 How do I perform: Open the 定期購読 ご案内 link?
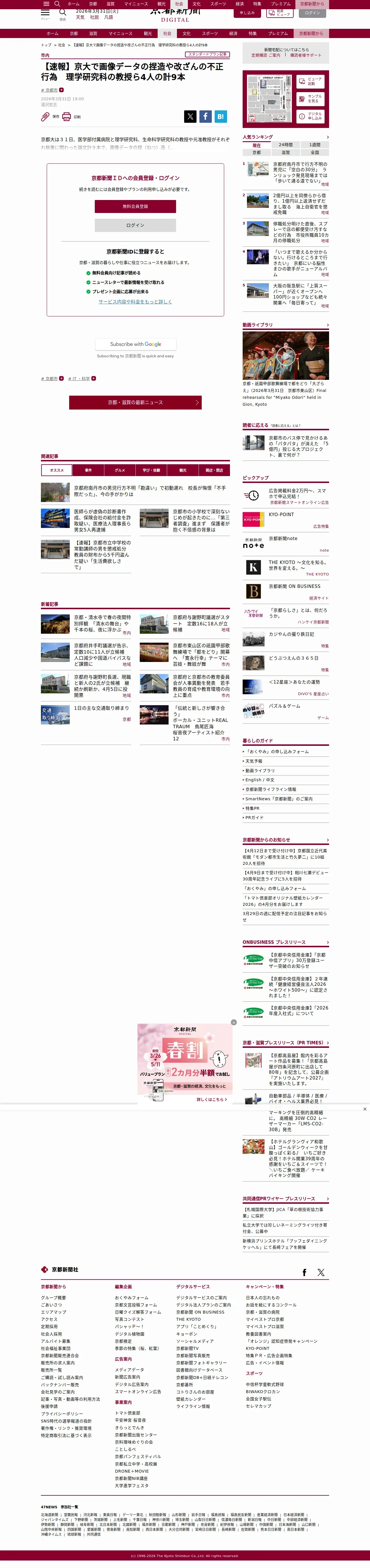(x=266, y=55)
